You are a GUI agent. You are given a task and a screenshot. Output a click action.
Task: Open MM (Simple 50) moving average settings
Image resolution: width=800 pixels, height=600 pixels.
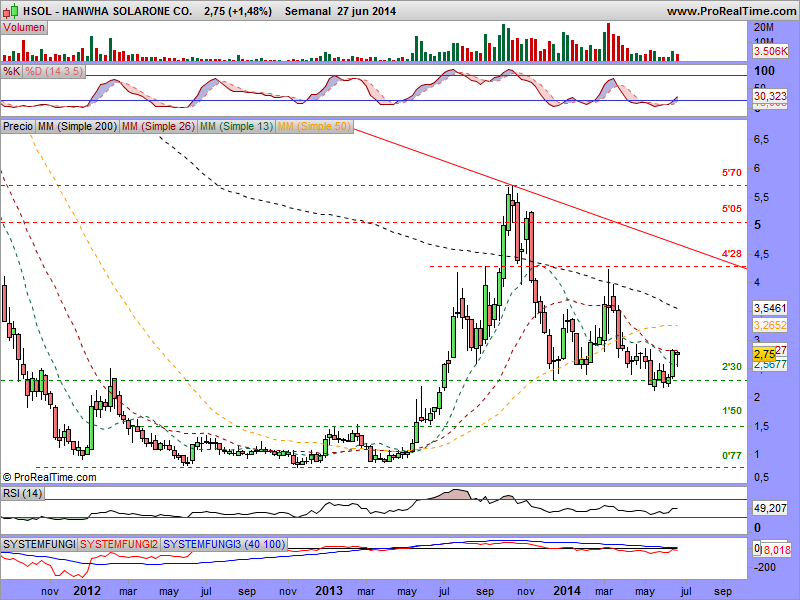coord(314,126)
